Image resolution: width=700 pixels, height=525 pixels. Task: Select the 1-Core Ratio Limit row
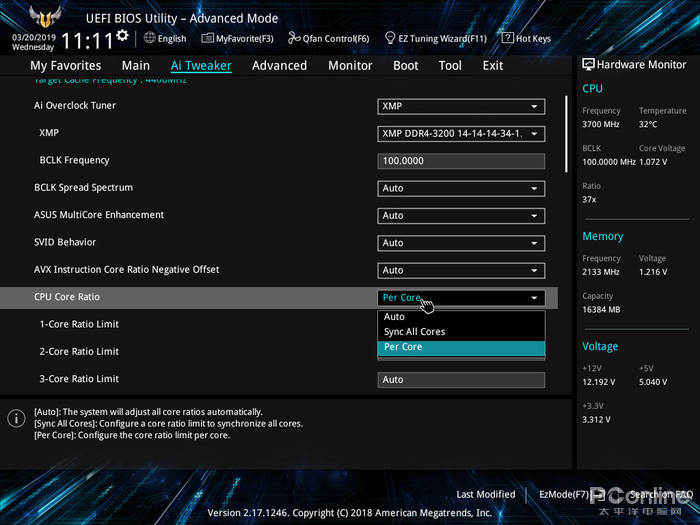[x=79, y=324]
